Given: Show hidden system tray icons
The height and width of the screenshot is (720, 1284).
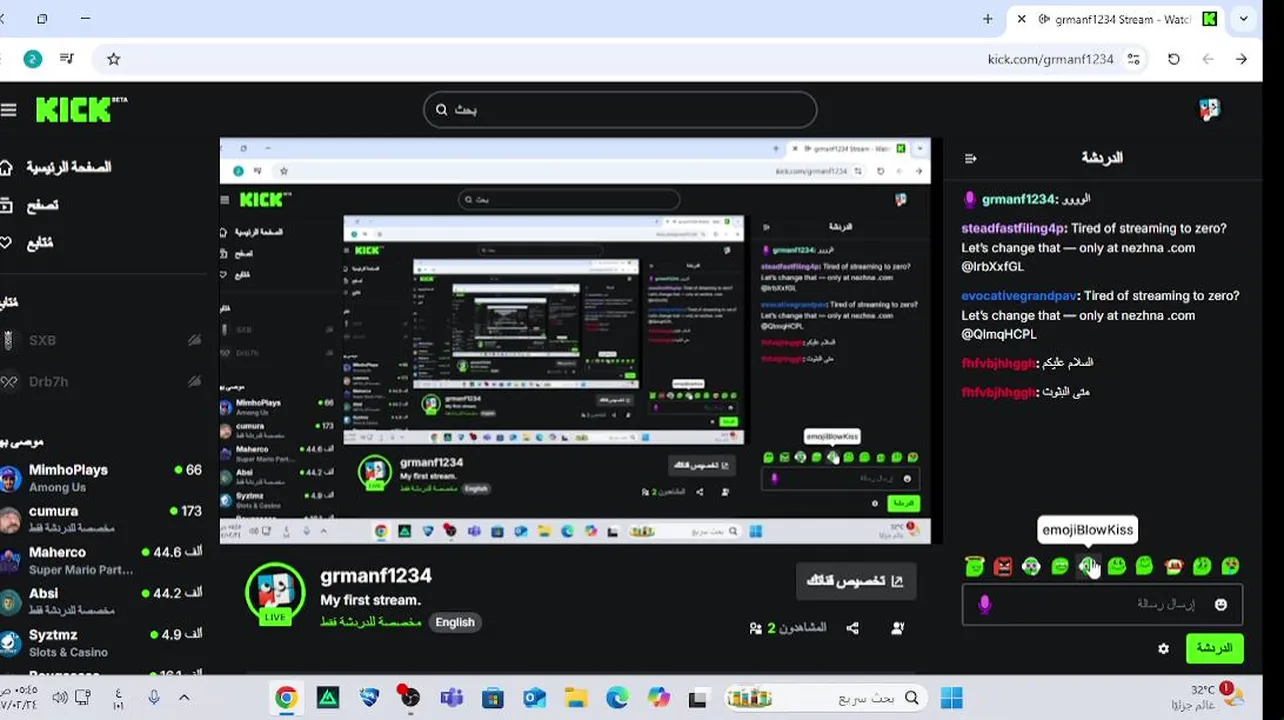Looking at the screenshot, I should point(184,698).
